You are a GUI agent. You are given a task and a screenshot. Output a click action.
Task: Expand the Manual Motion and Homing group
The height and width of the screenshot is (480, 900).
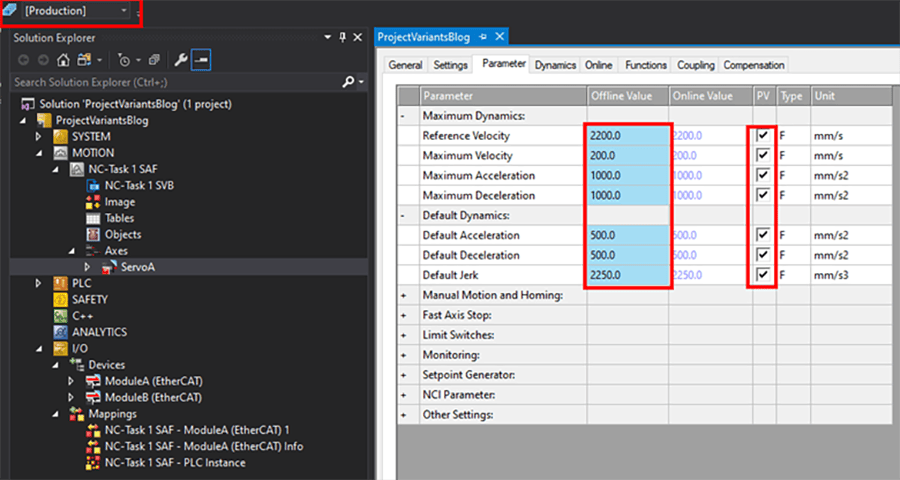click(403, 295)
